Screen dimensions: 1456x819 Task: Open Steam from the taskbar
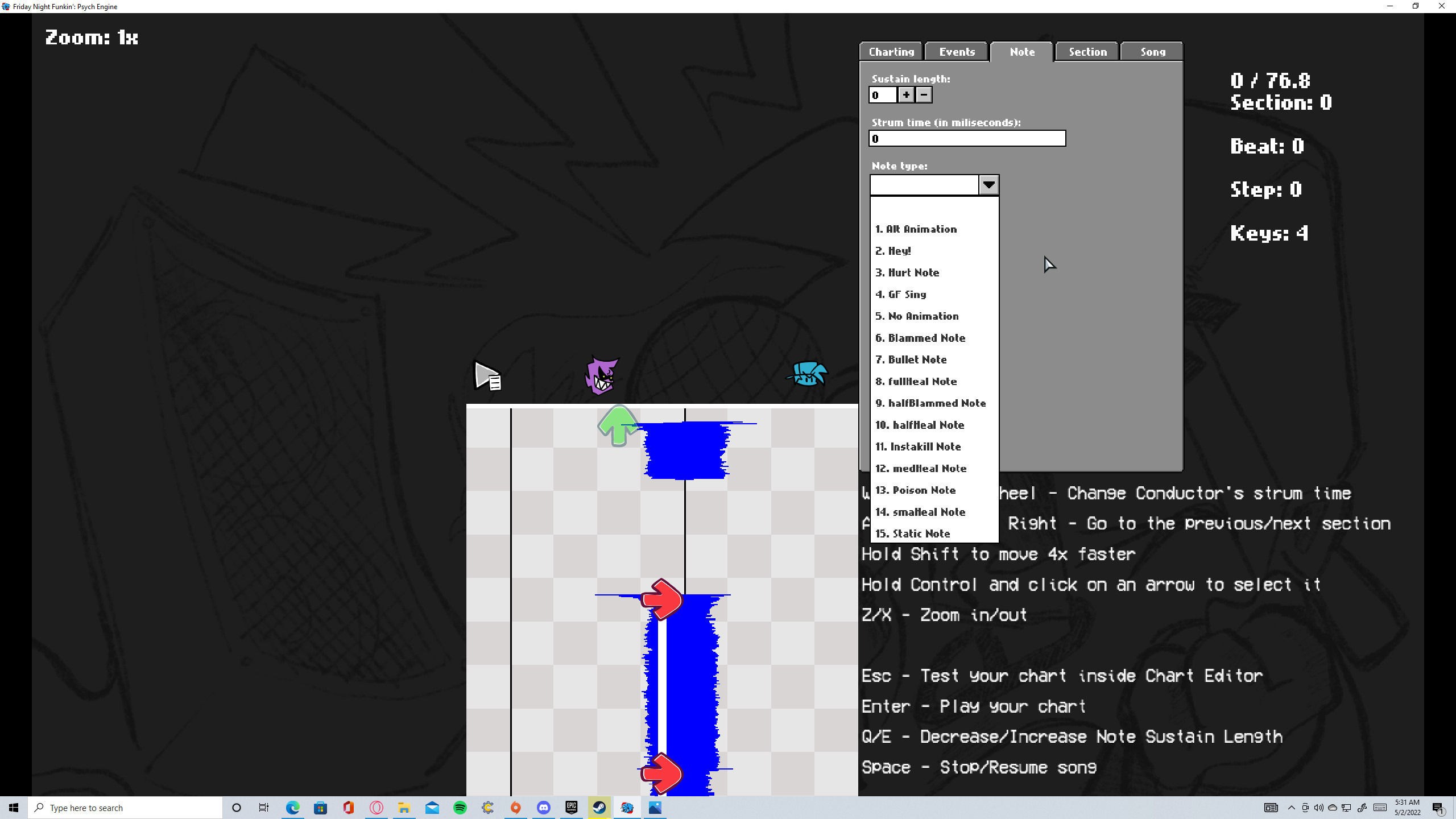pyautogui.click(x=599, y=807)
